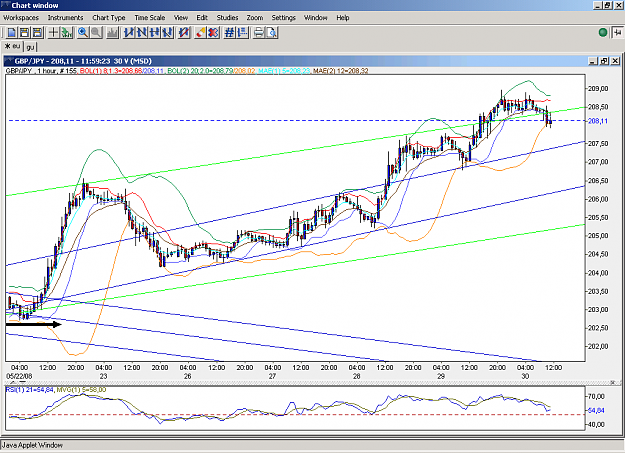Open the Instruments menu
The image size is (625, 453).
click(65, 18)
